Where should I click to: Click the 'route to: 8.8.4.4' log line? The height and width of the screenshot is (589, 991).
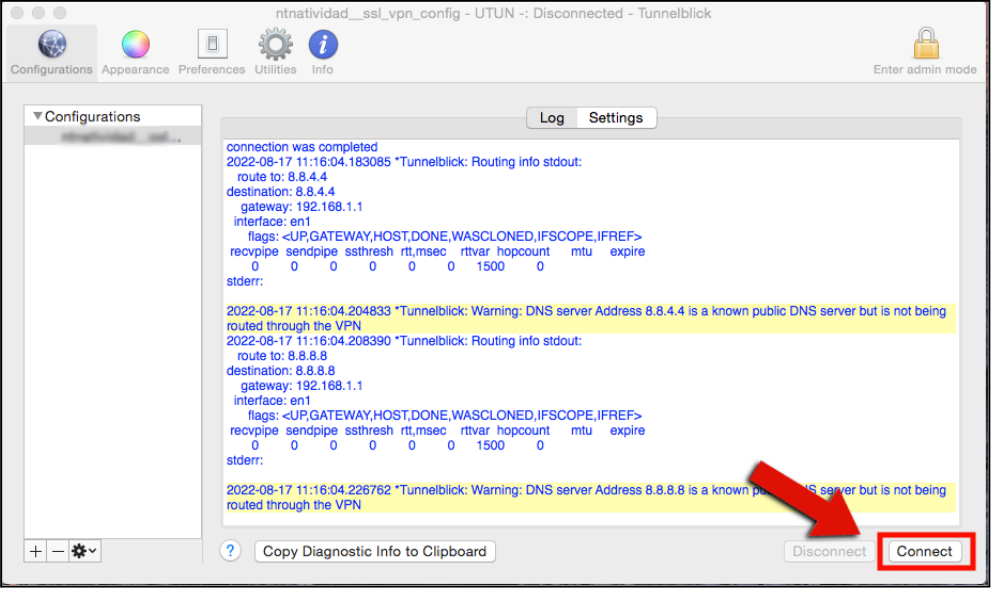[282, 177]
